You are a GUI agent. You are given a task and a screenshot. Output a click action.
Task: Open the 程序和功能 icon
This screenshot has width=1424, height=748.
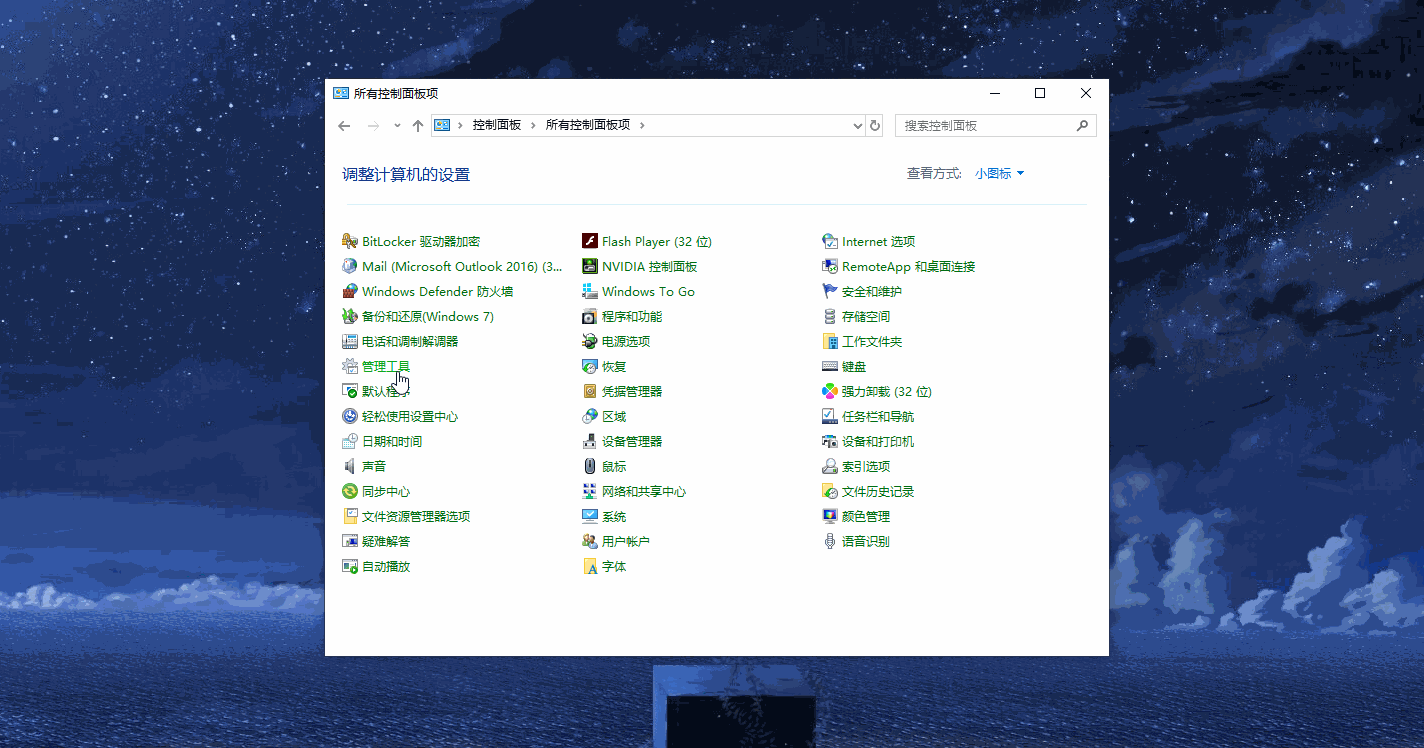point(590,316)
